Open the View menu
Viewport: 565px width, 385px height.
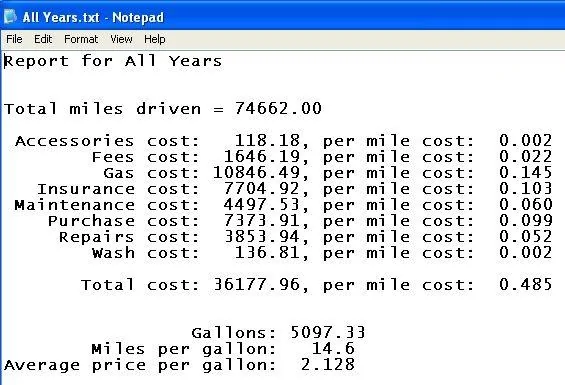[x=121, y=39]
